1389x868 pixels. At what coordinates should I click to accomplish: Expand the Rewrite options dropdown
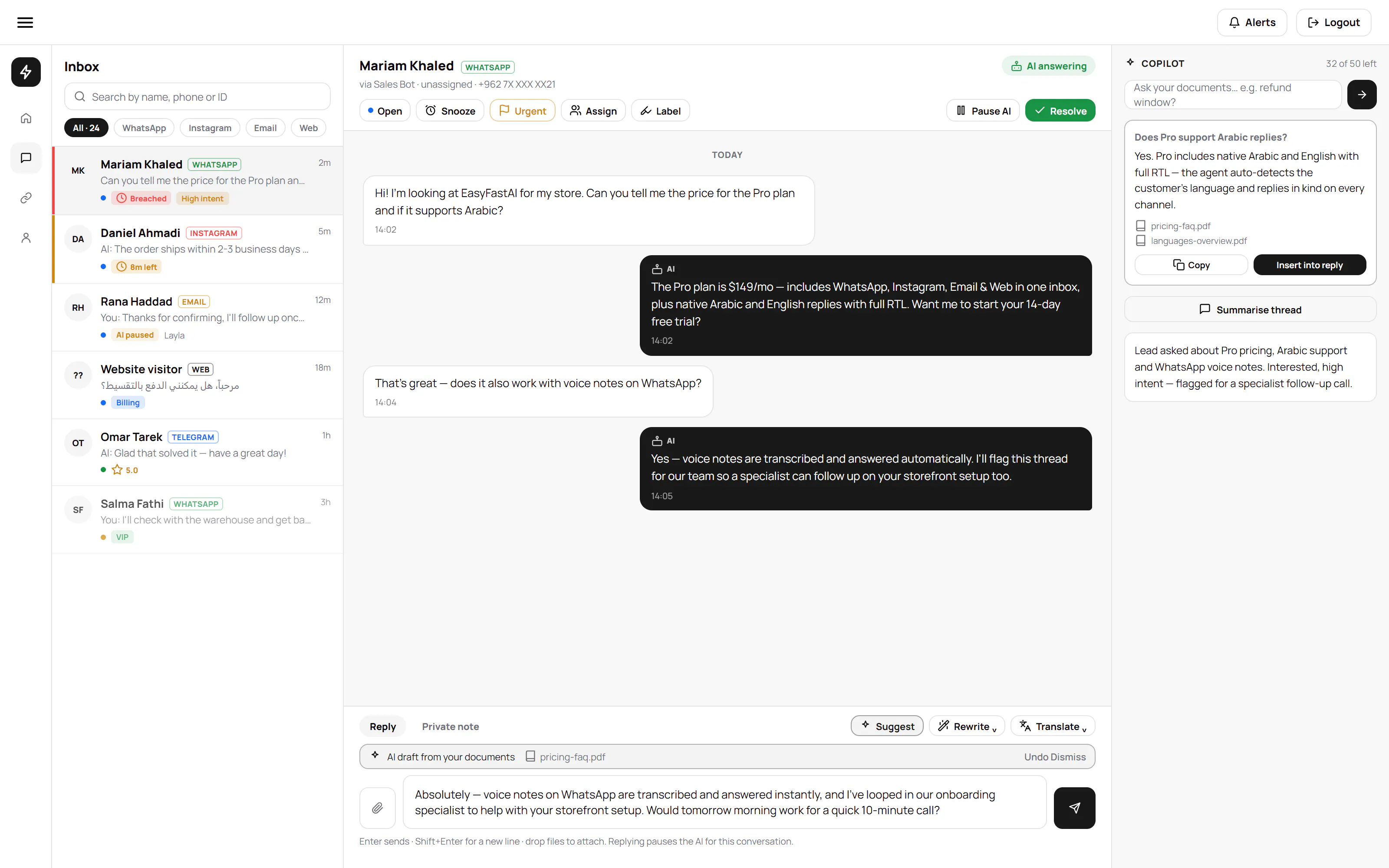click(967, 726)
